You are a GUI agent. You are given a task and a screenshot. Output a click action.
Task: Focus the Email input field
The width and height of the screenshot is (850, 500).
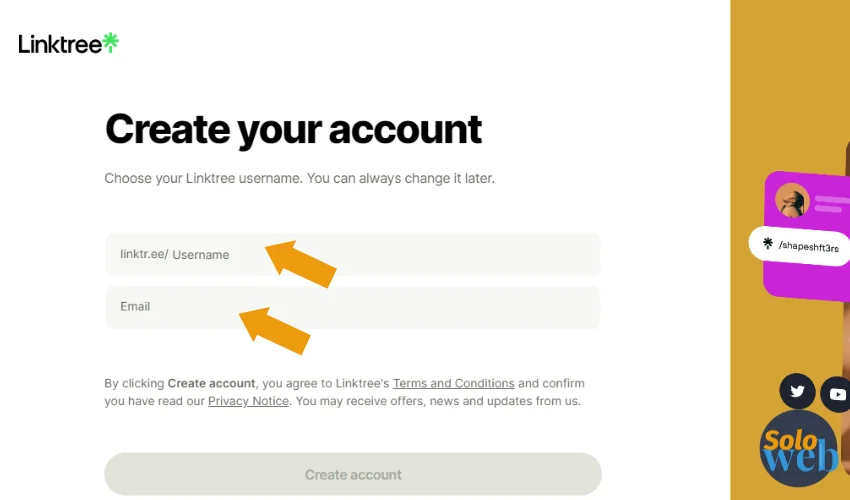[x=353, y=307]
